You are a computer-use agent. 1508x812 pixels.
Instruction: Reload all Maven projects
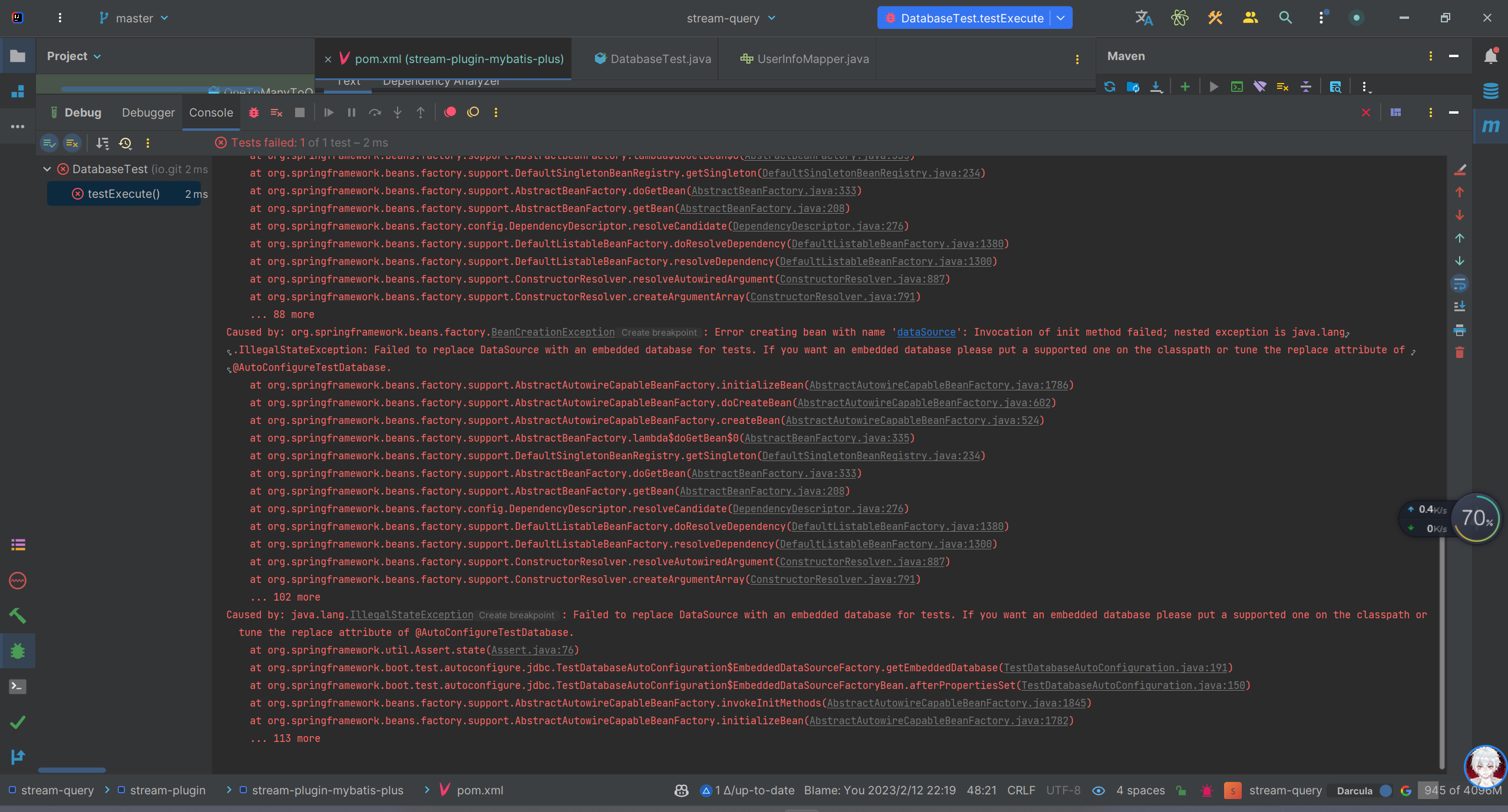(x=1110, y=87)
